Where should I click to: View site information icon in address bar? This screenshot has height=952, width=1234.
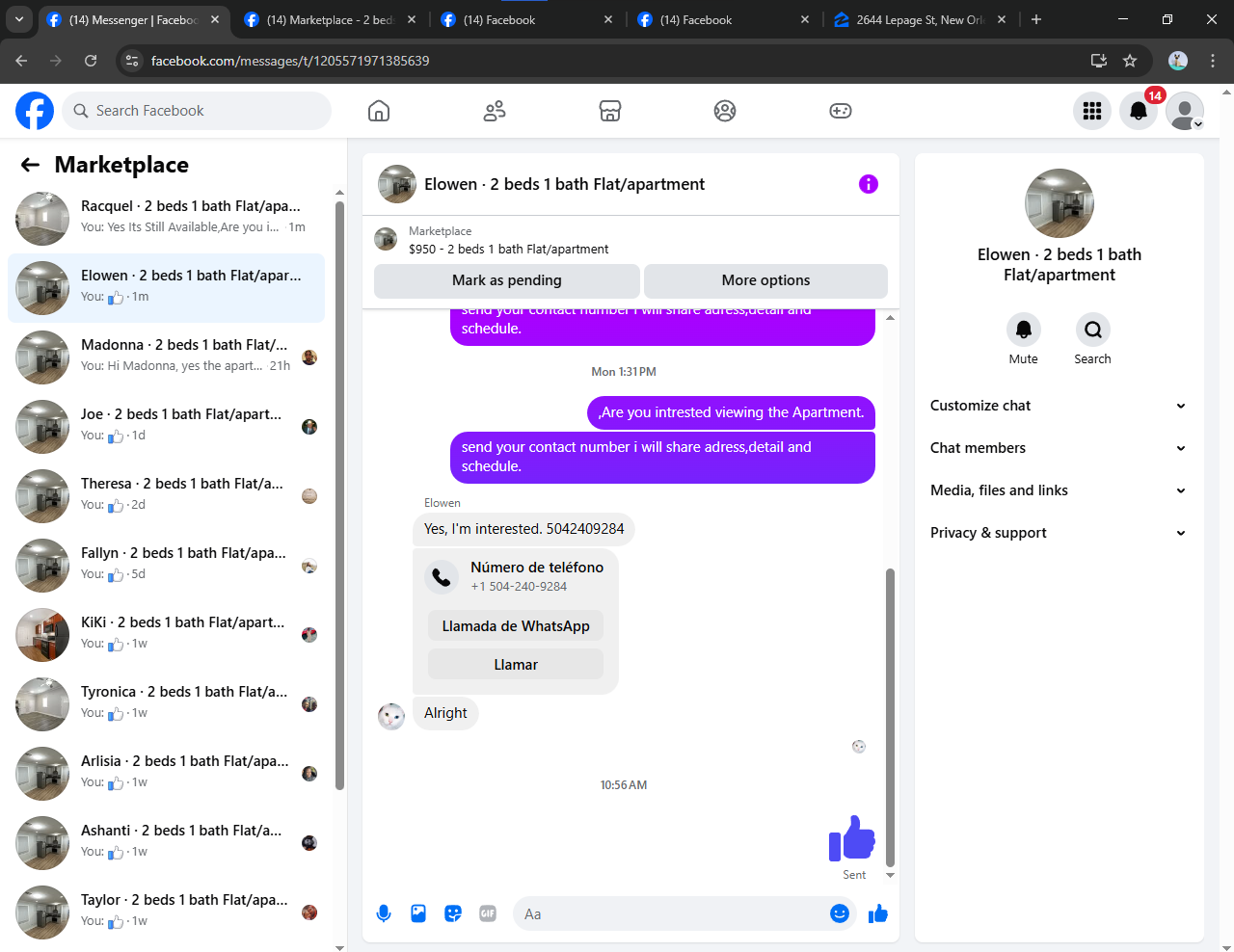pyautogui.click(x=132, y=61)
